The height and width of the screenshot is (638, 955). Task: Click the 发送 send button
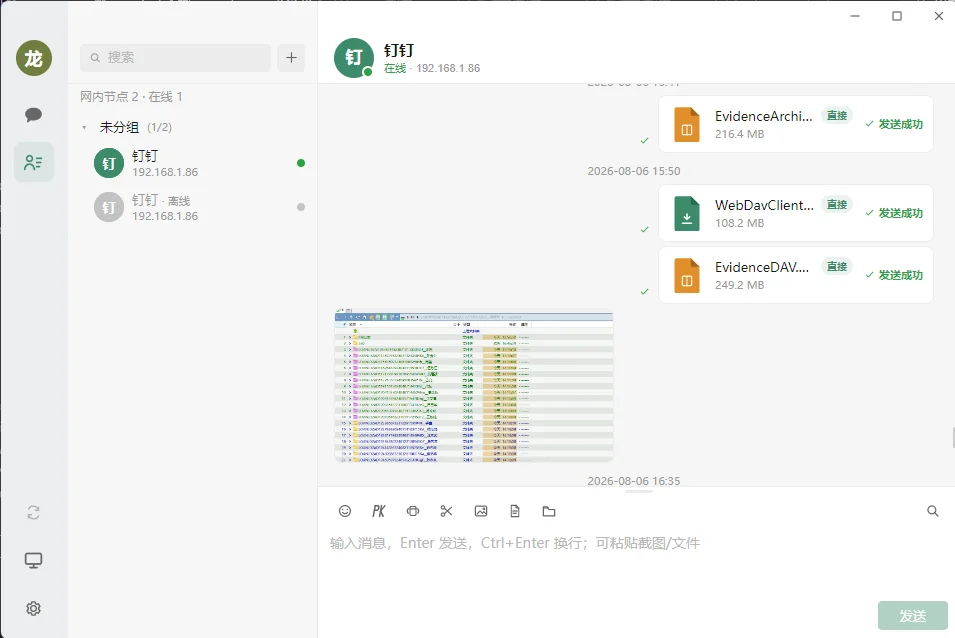912,615
